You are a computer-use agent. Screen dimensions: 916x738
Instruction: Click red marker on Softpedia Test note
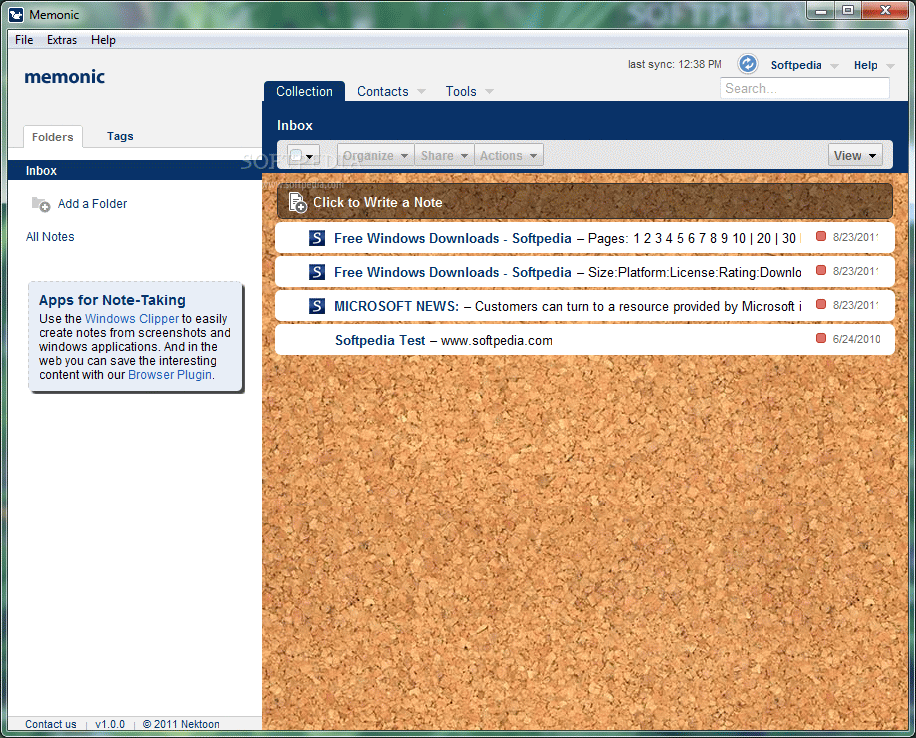coord(821,338)
